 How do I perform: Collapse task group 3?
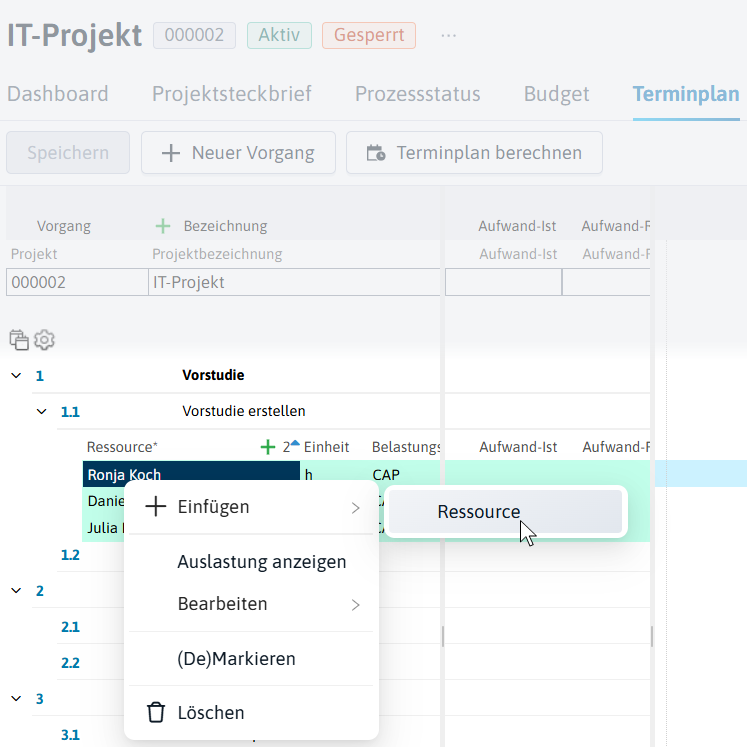16,699
